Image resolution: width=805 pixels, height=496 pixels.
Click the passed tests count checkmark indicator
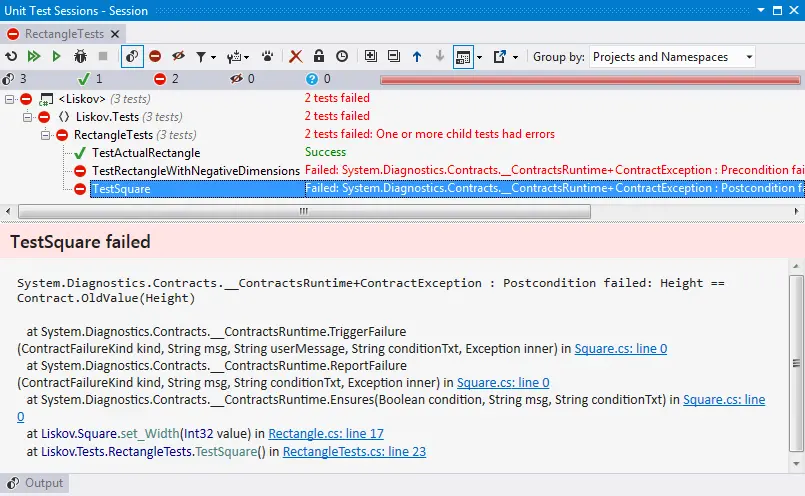tap(90, 79)
